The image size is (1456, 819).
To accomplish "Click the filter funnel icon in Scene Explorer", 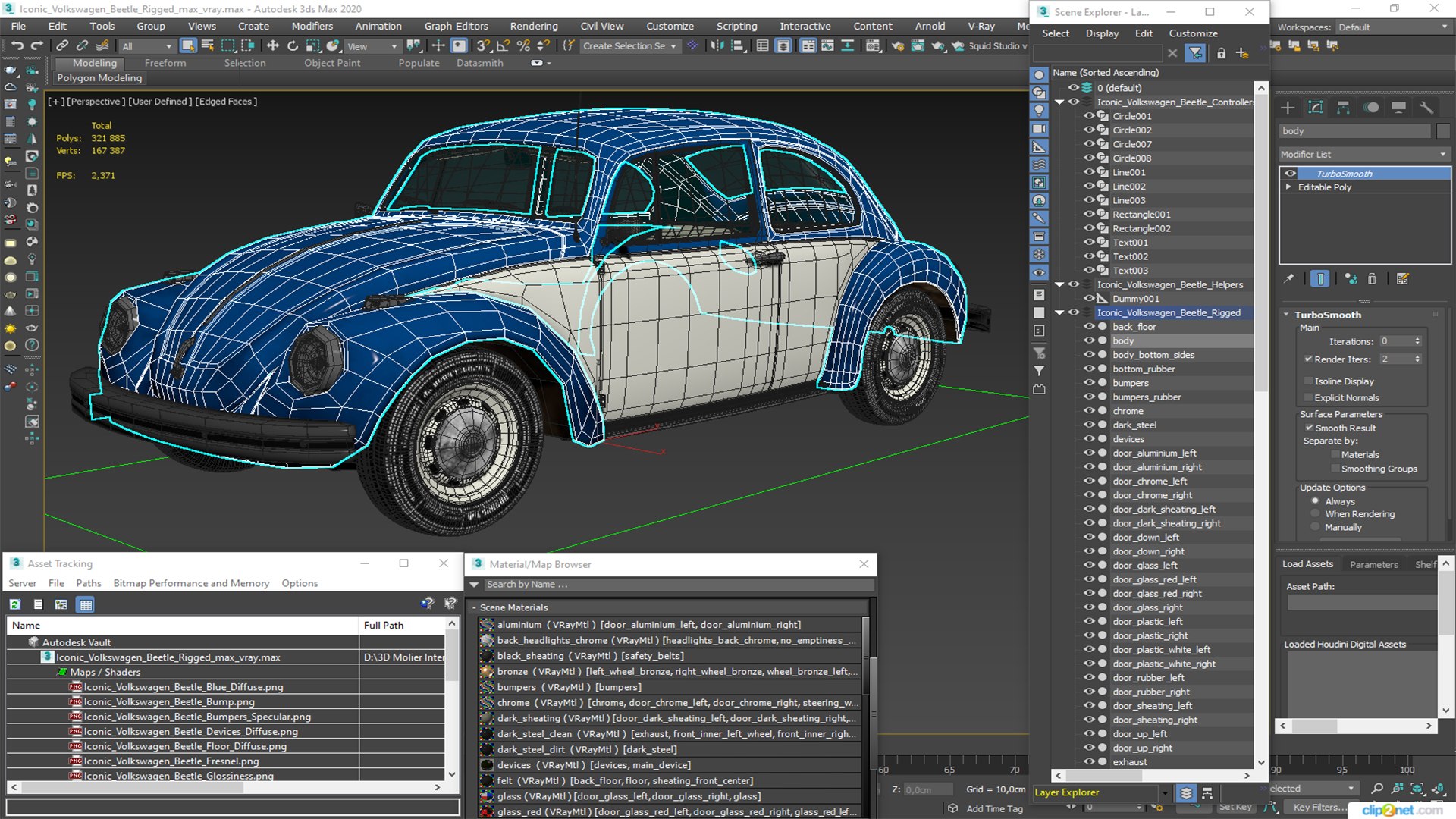I will pos(1195,53).
